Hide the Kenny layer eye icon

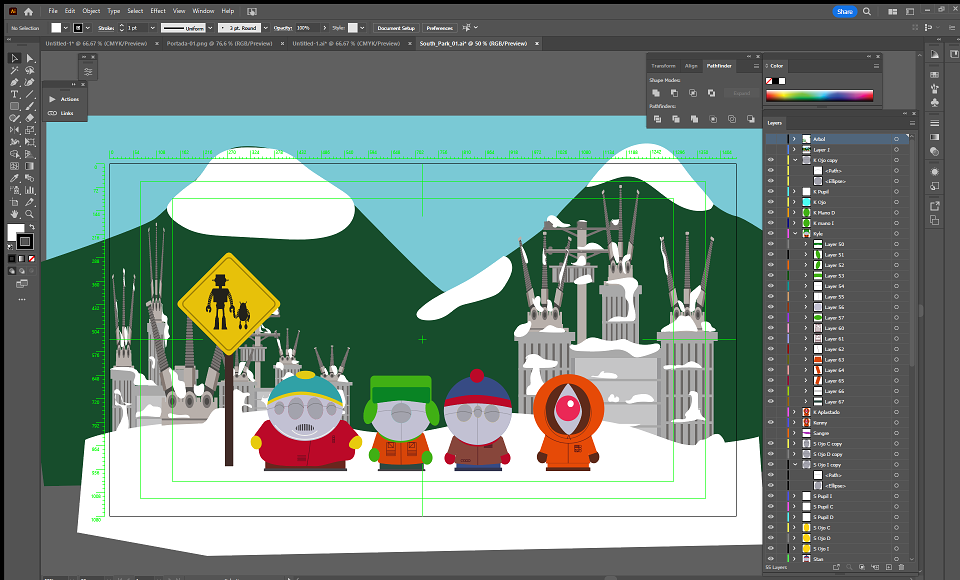click(x=771, y=423)
